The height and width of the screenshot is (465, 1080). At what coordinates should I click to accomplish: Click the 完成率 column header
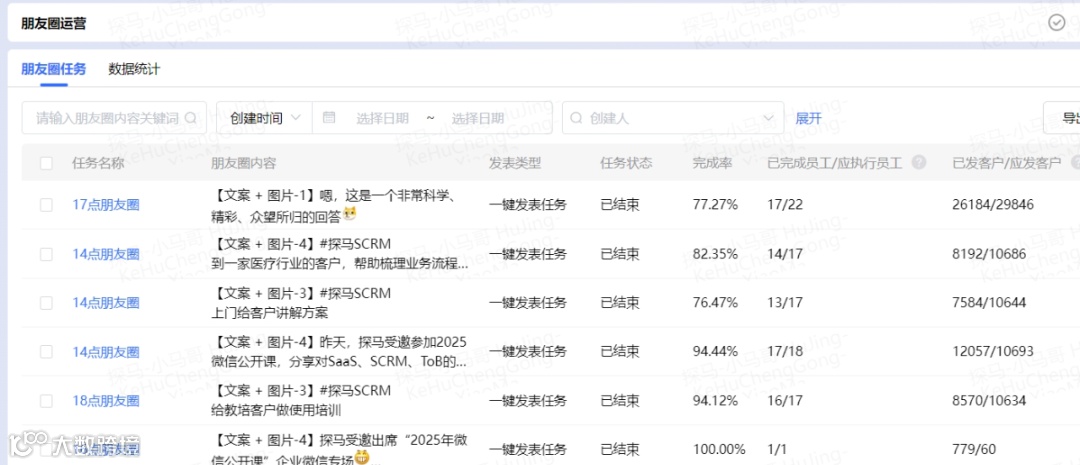712,163
